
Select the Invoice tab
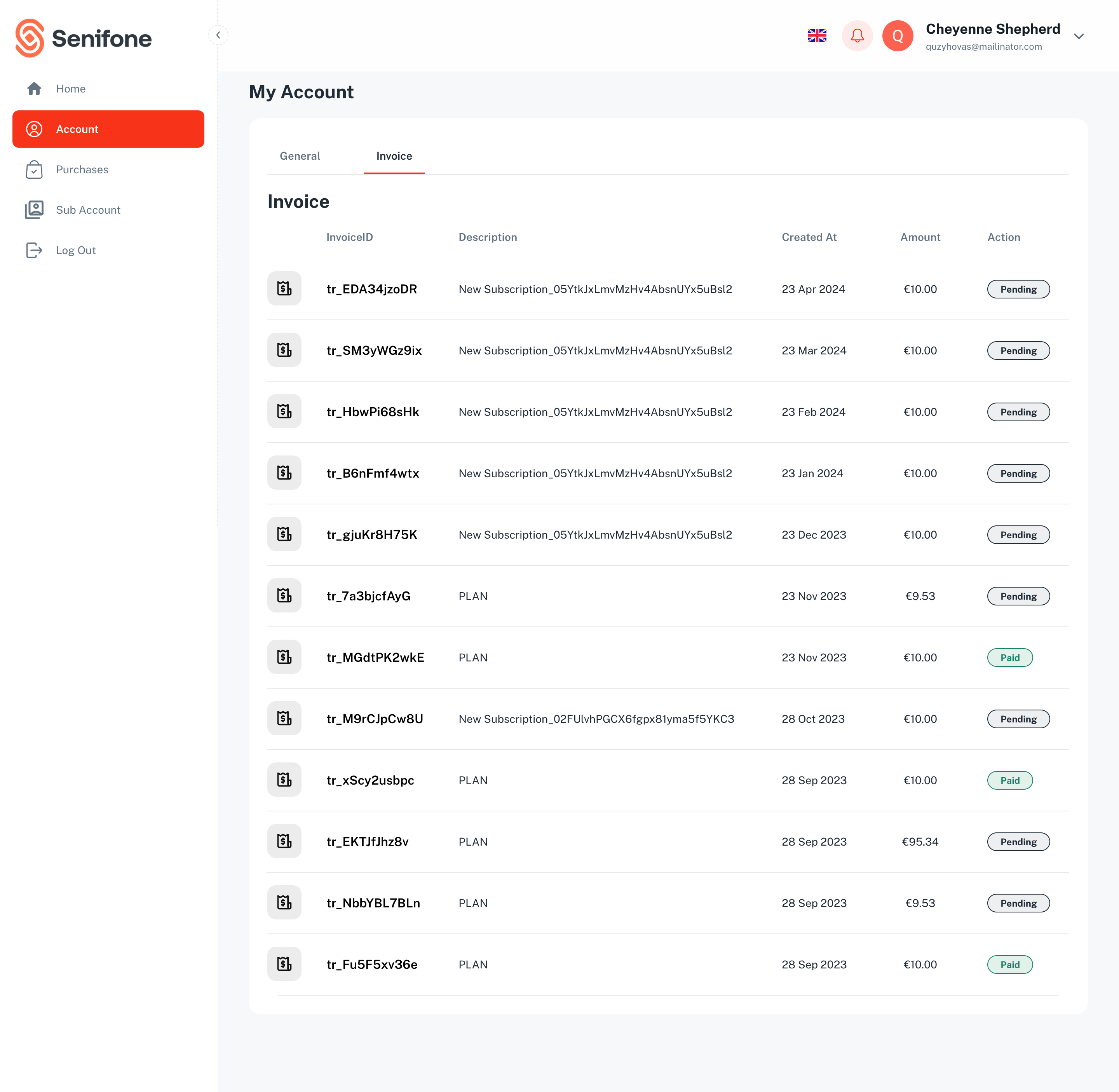394,156
